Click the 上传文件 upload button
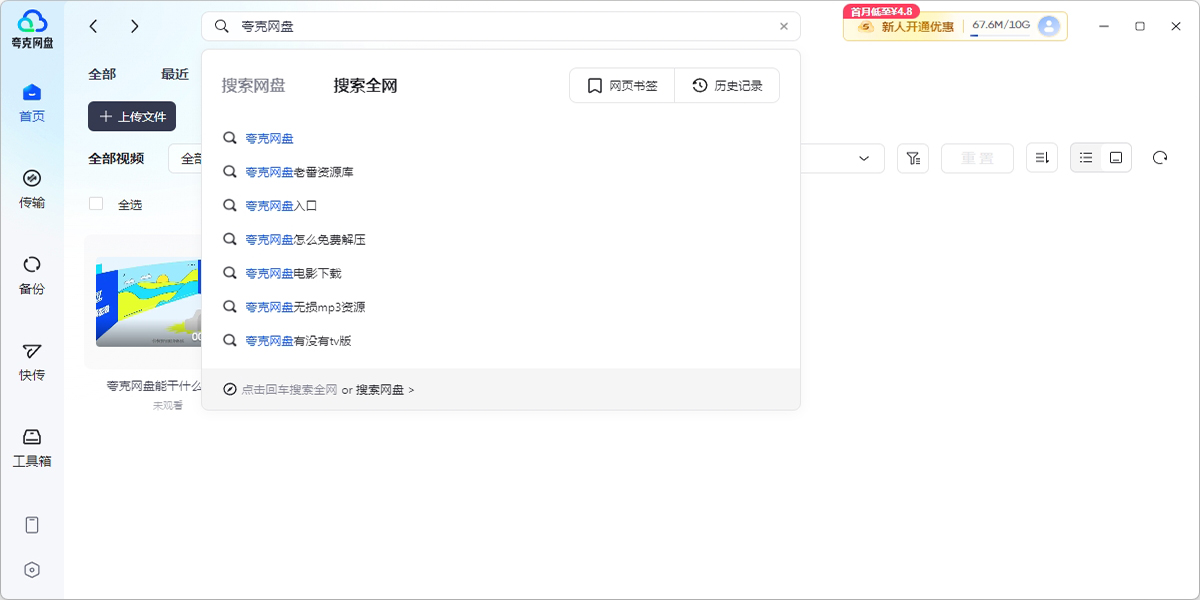This screenshot has height=600, width=1200. pos(132,116)
